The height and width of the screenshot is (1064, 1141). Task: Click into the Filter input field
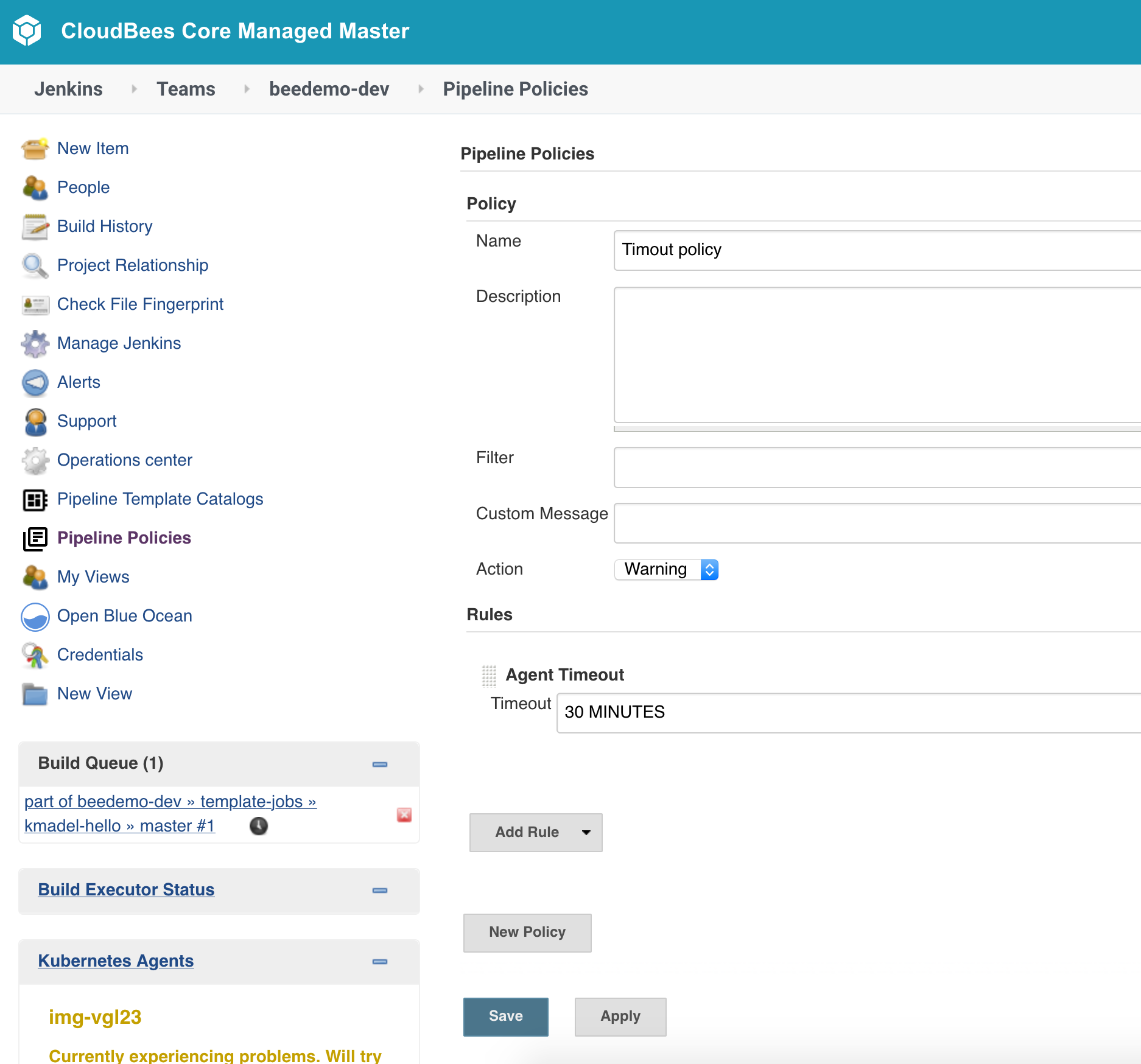[877, 467]
